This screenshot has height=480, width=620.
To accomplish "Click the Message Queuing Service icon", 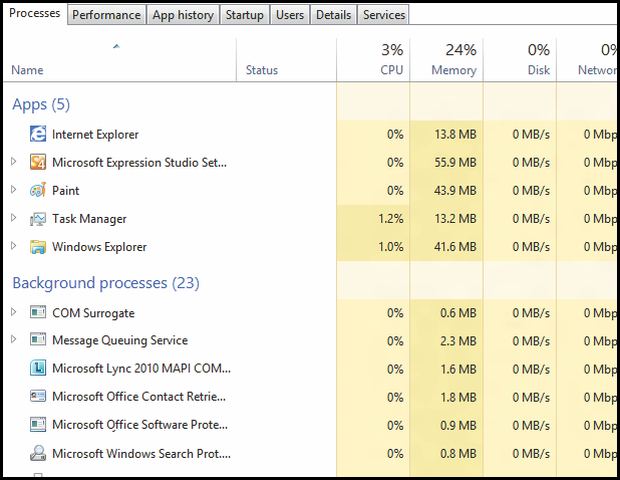I will tap(38, 340).
